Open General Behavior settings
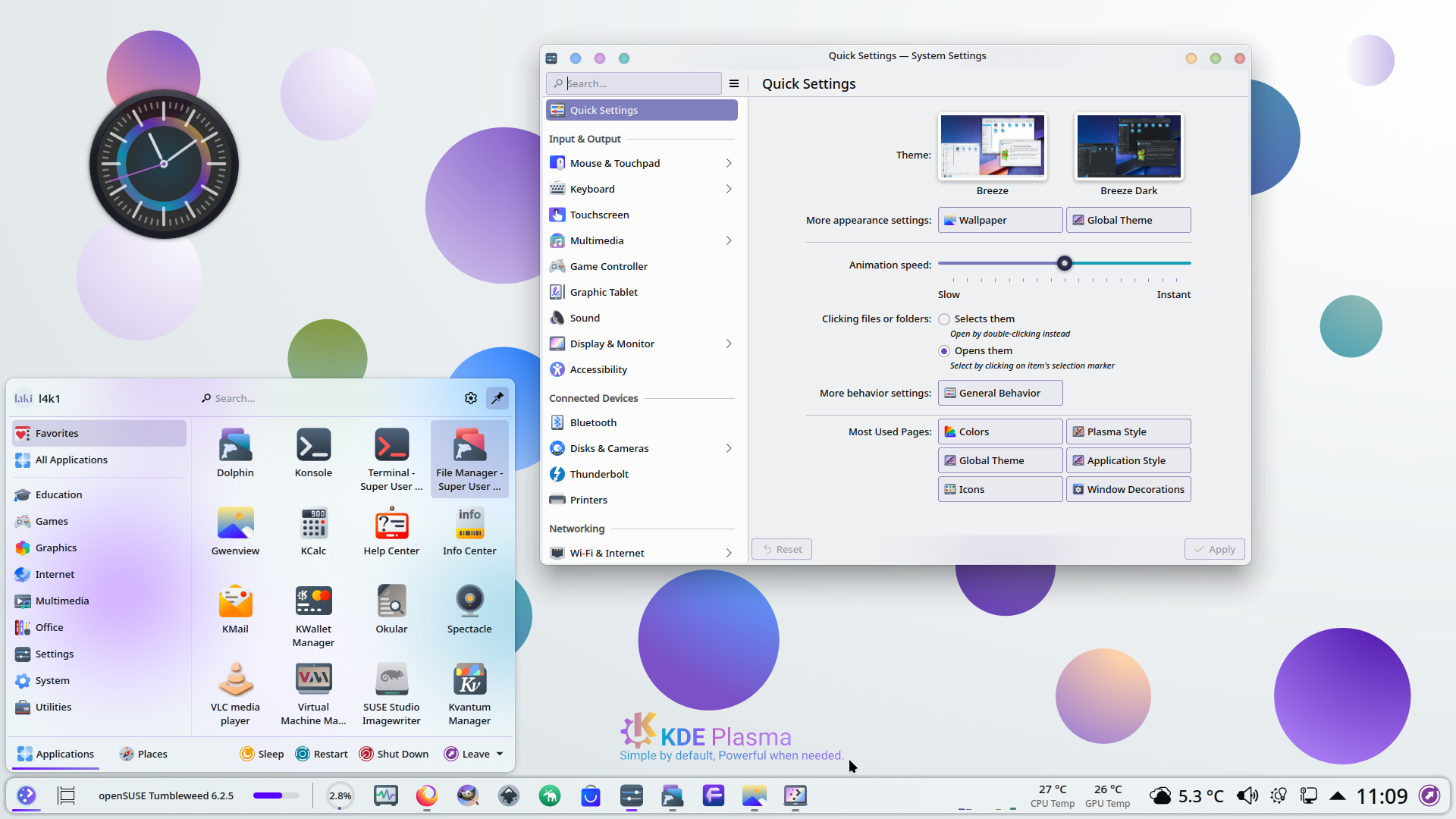 999,393
